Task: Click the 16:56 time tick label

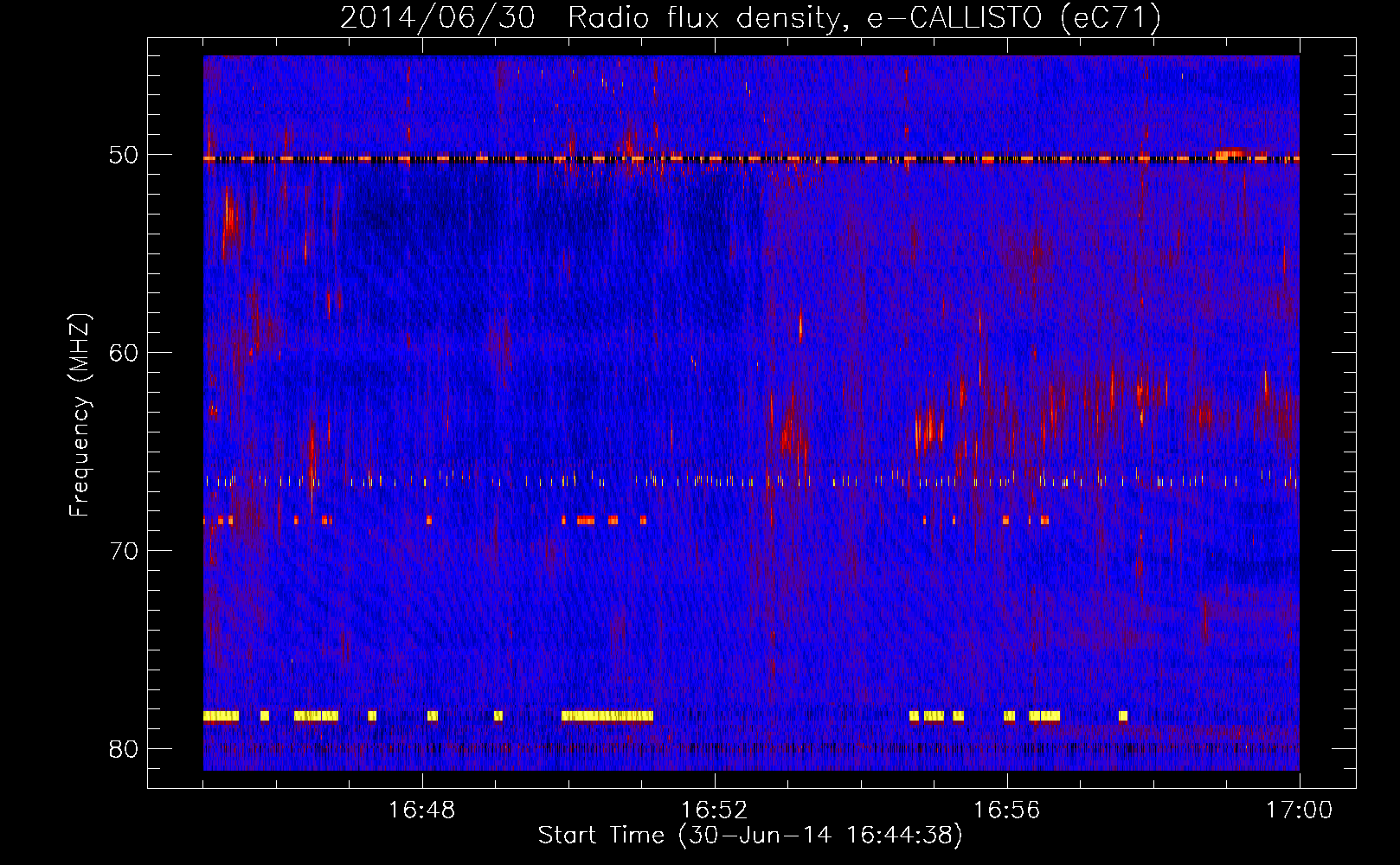Action: pos(1007,811)
